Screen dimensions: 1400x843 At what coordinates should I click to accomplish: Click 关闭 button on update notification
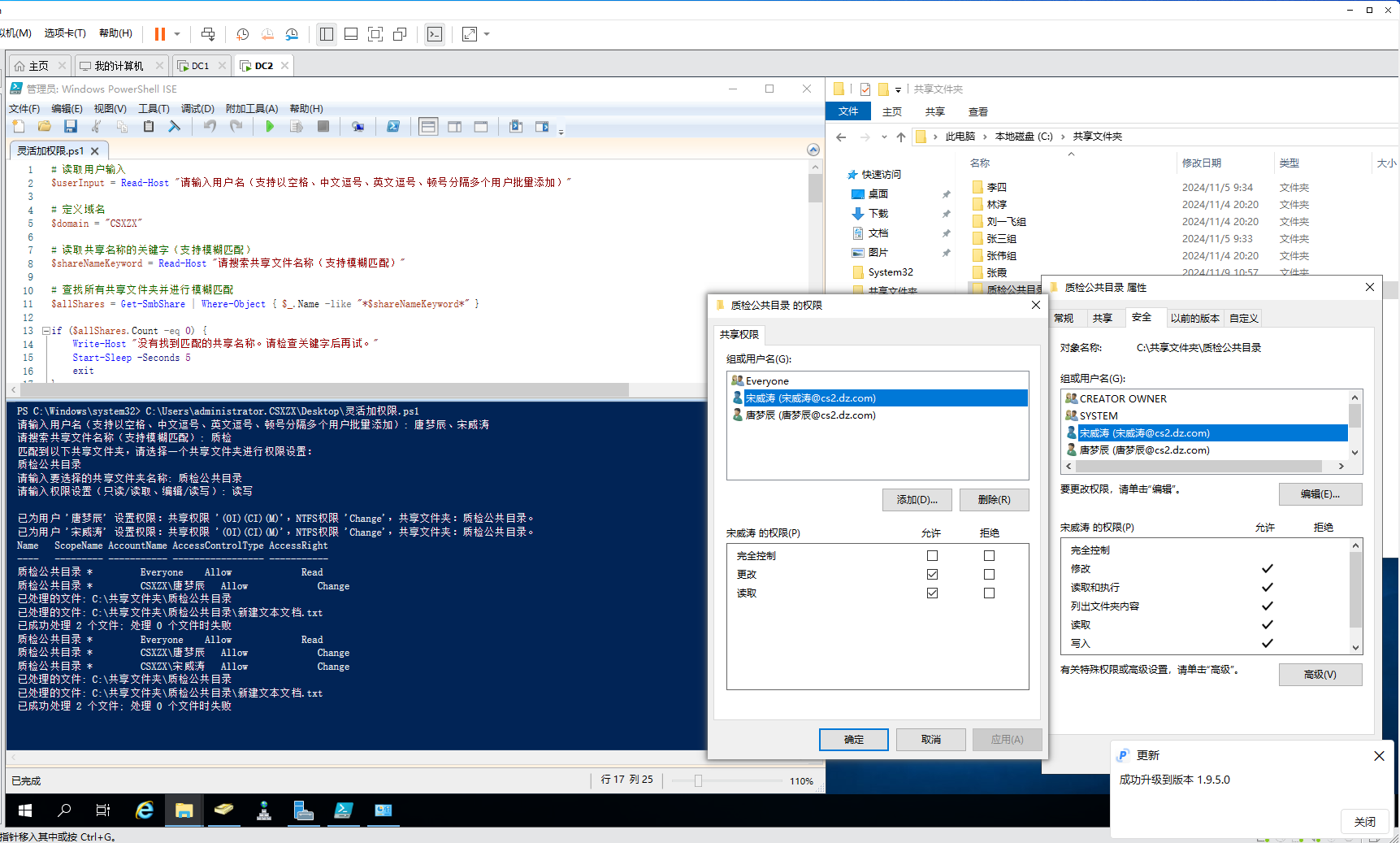pos(1364,822)
